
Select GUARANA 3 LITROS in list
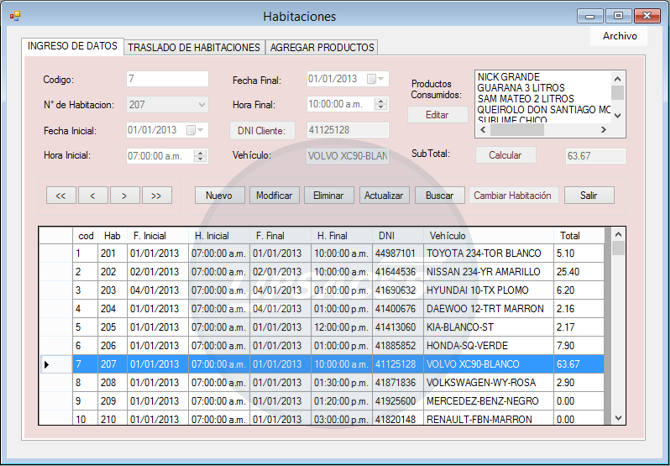point(520,88)
